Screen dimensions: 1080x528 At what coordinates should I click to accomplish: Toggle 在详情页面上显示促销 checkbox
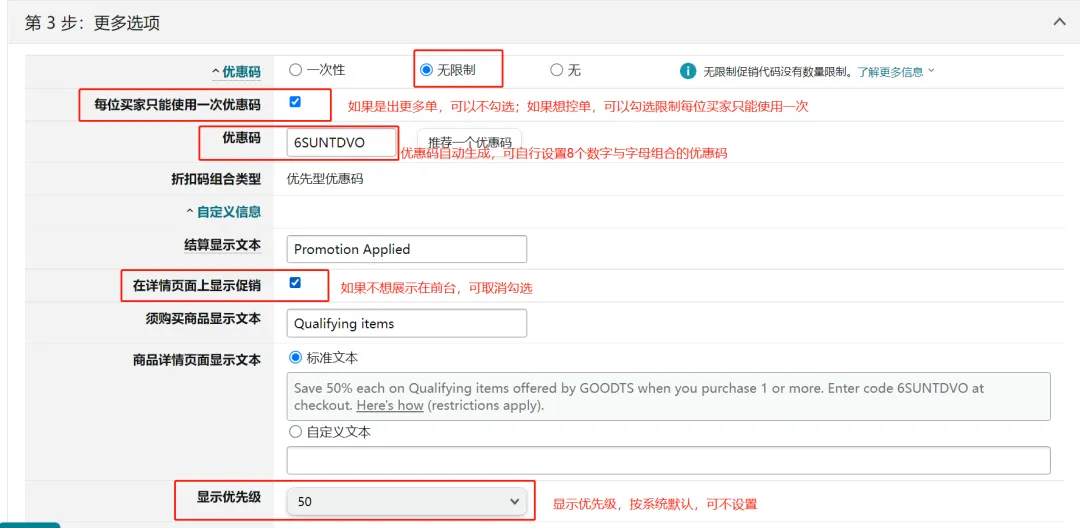click(295, 282)
